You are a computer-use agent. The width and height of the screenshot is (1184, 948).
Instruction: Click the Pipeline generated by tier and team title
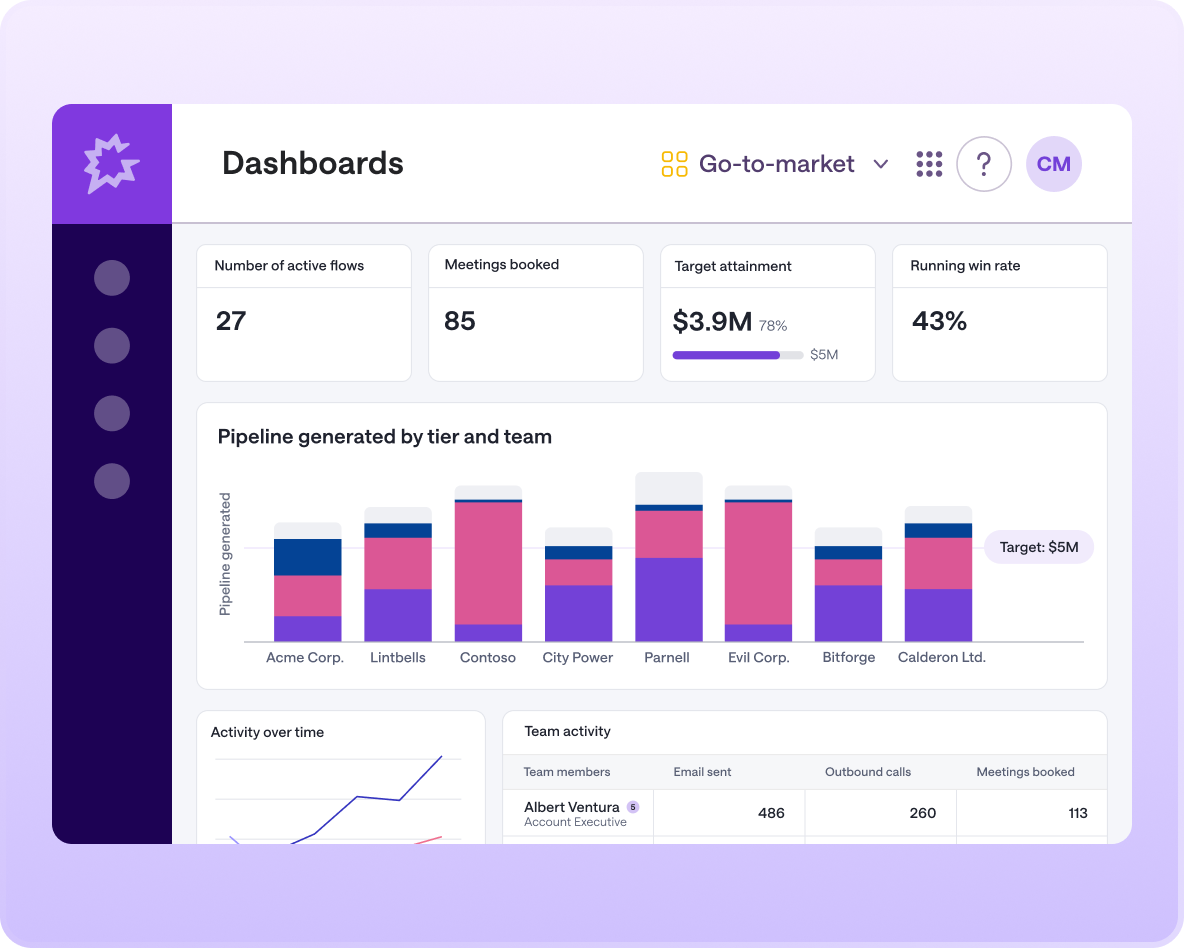[384, 437]
